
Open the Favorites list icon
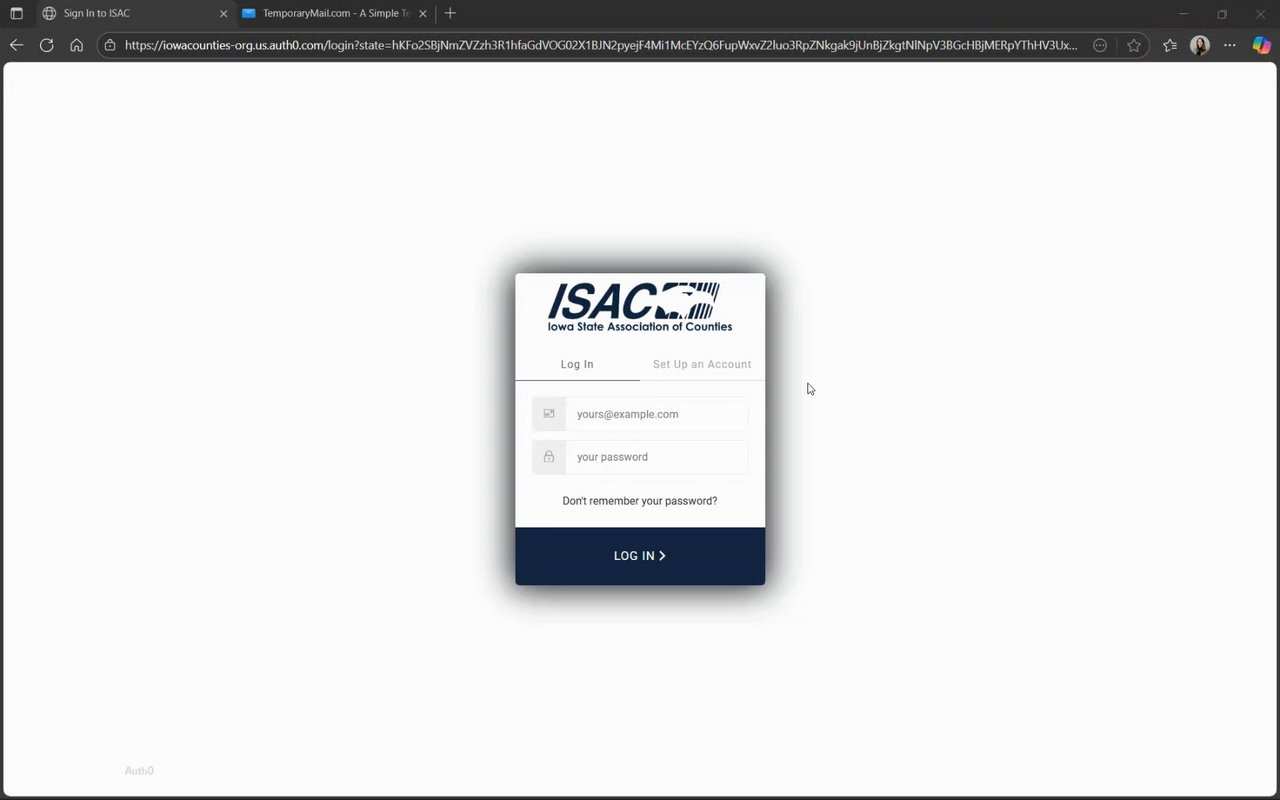point(1169,45)
